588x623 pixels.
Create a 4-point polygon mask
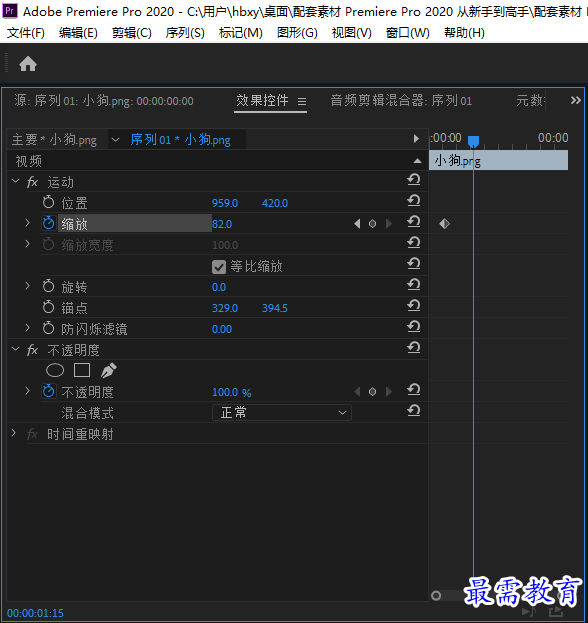(x=82, y=370)
